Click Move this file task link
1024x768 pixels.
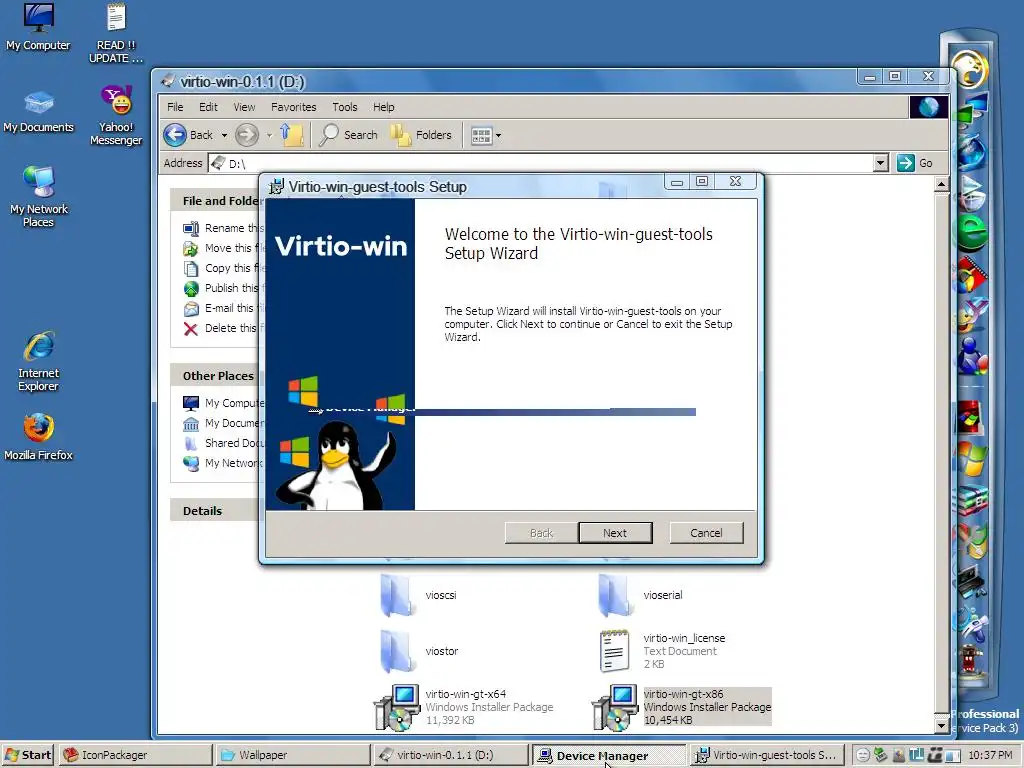223,248
